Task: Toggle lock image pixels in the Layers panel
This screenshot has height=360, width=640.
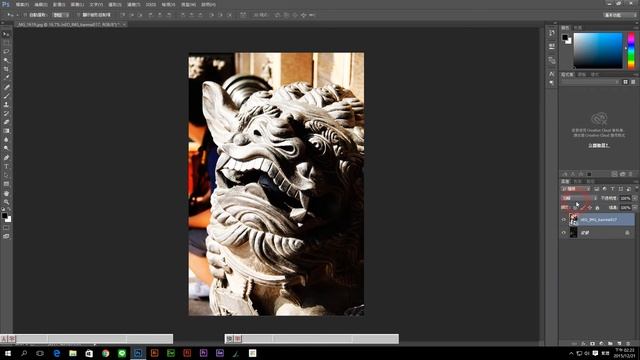Action: point(582,208)
